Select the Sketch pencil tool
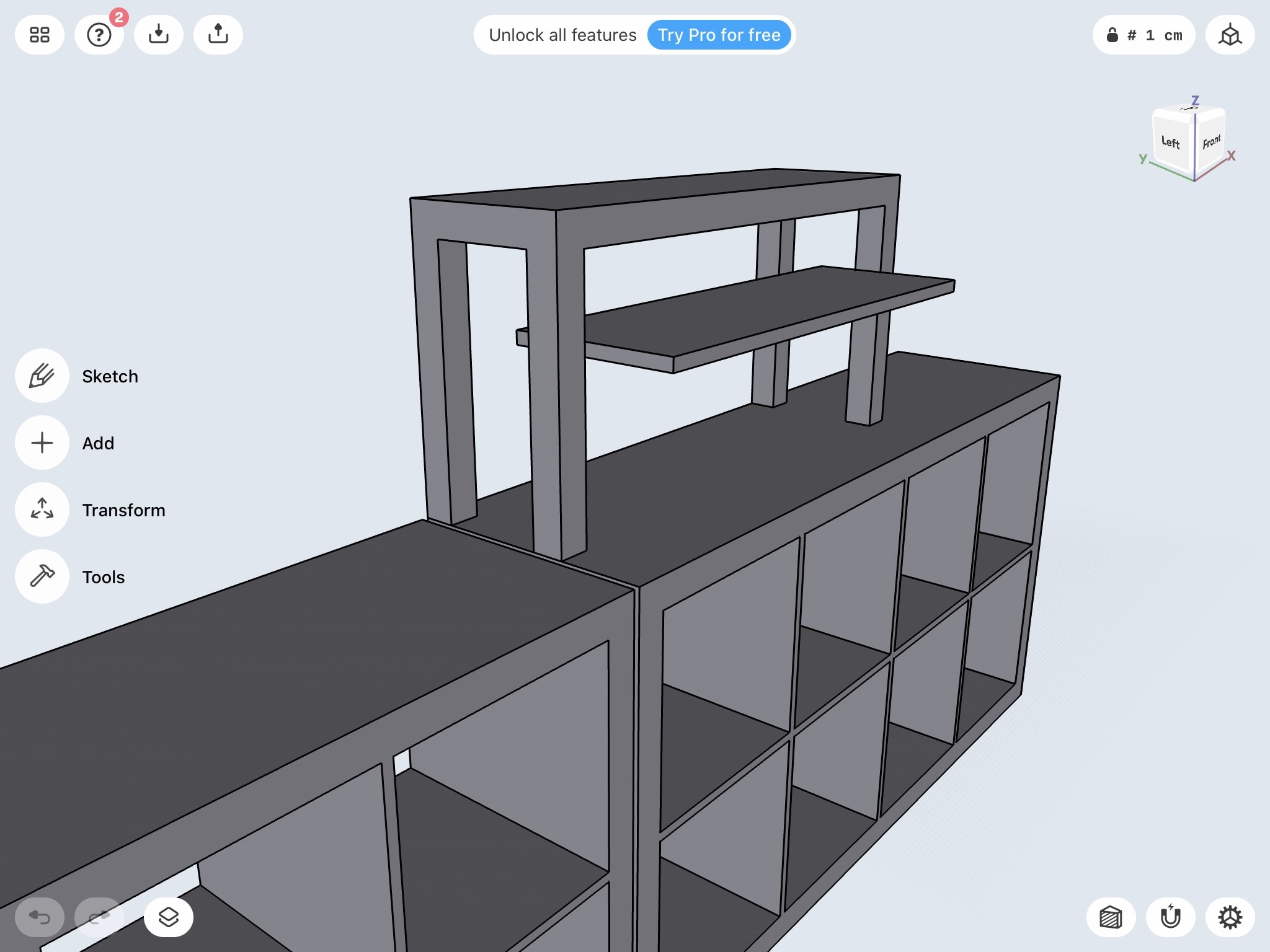This screenshot has height=952, width=1270. [42, 376]
